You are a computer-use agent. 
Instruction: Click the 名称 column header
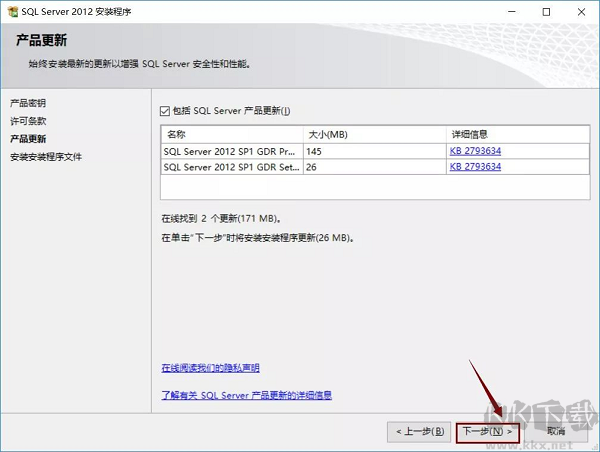[232, 134]
